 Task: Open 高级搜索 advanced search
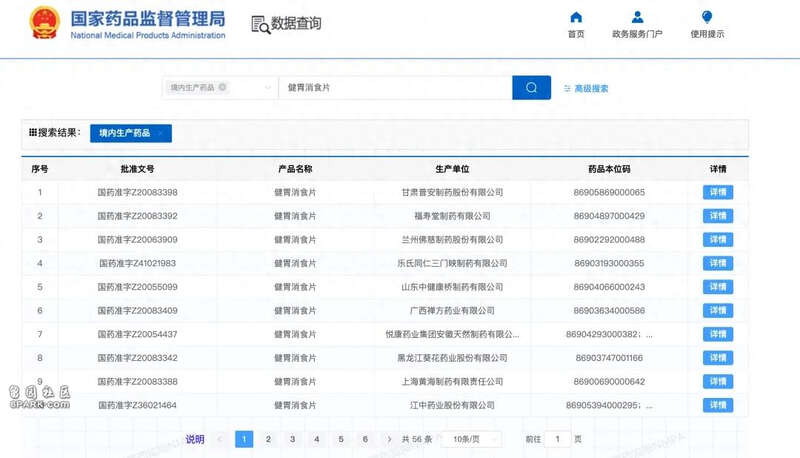coord(586,88)
